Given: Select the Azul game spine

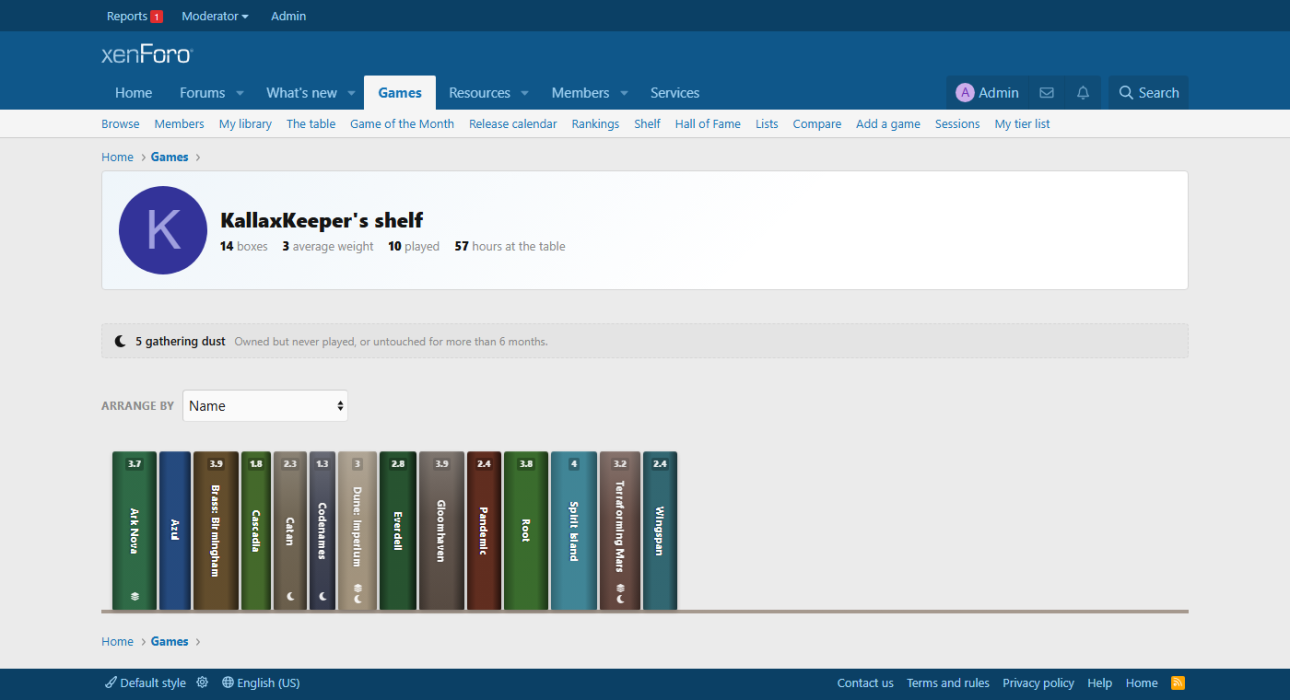Looking at the screenshot, I should point(175,530).
